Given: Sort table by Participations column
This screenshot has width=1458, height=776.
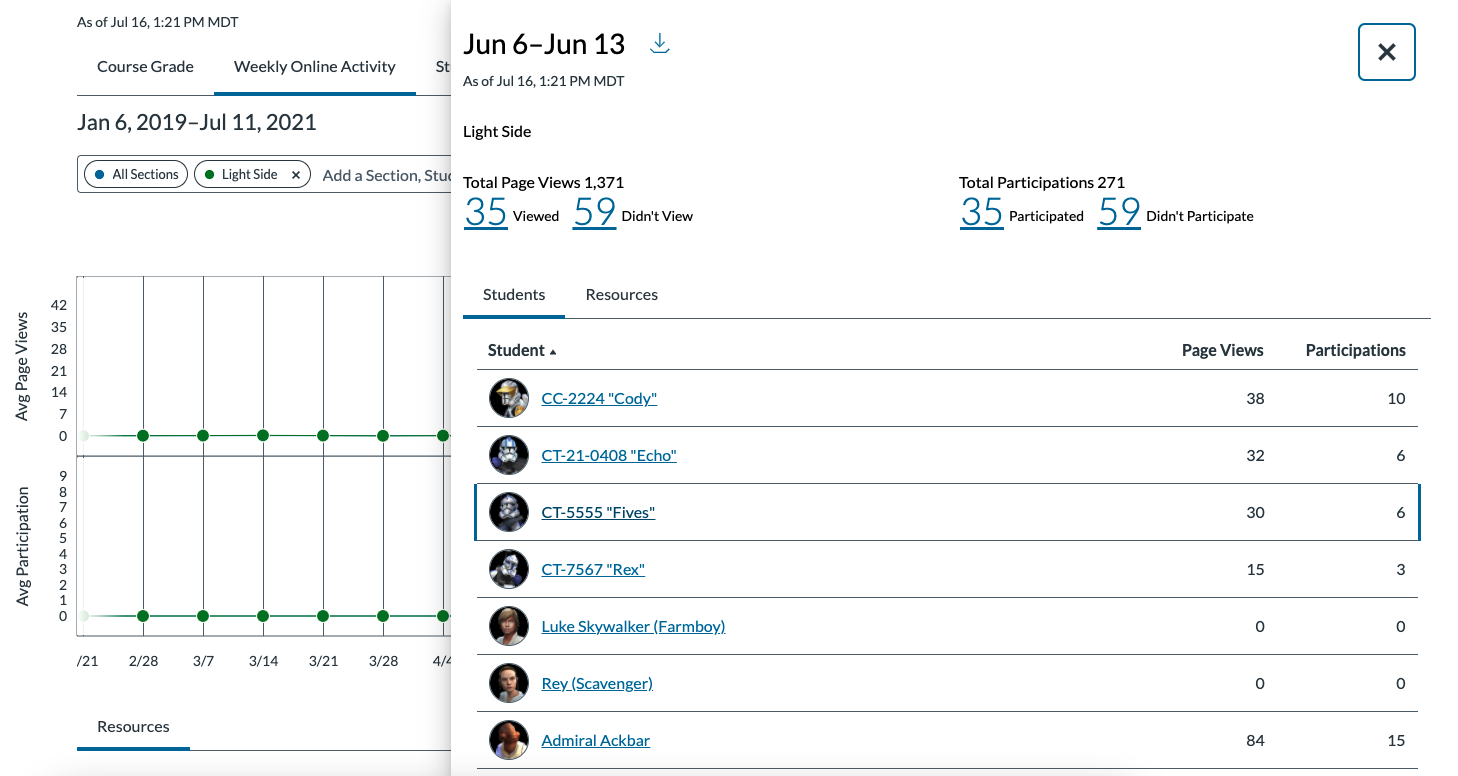Looking at the screenshot, I should (x=1355, y=350).
